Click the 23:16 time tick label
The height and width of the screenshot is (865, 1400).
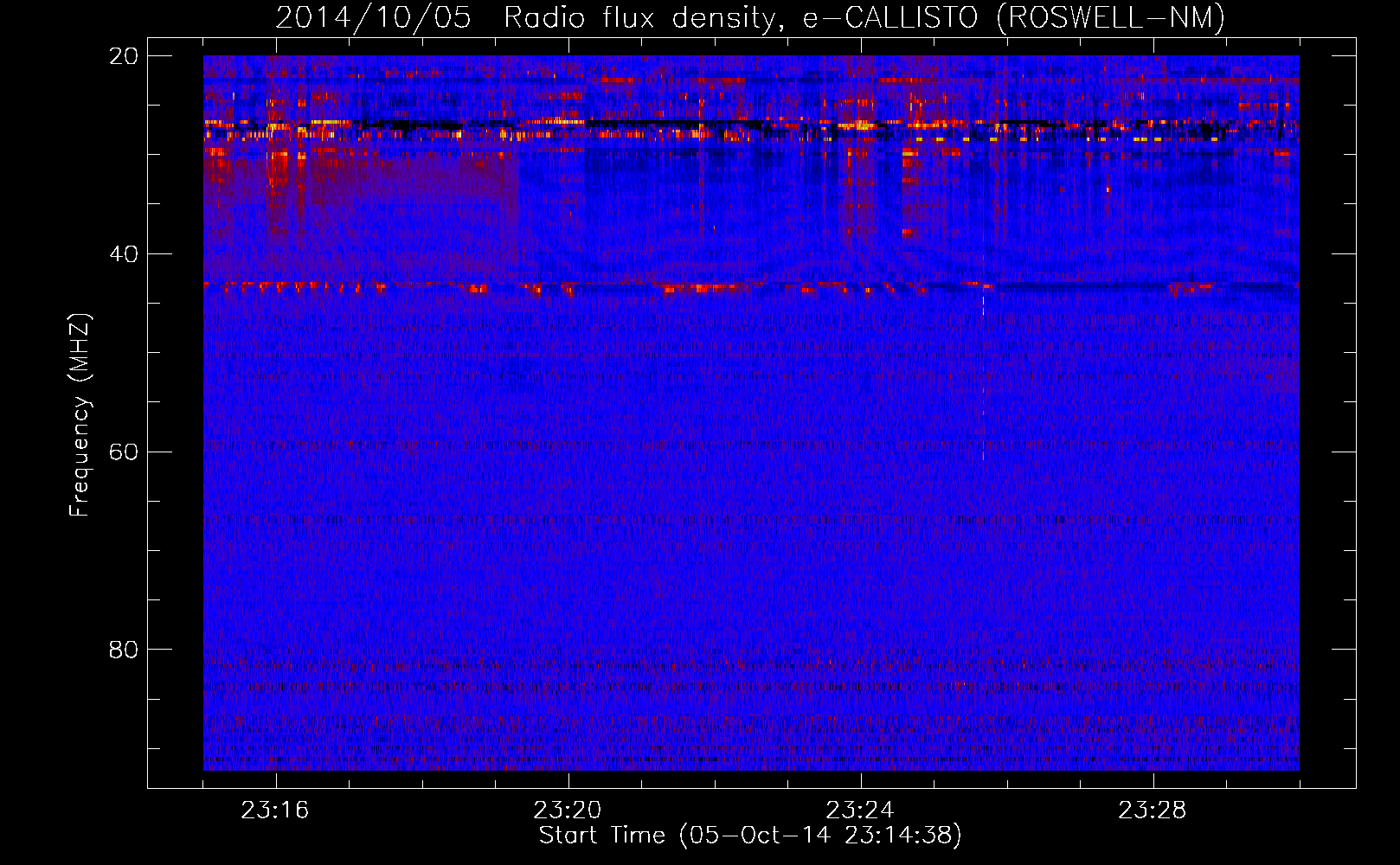(275, 811)
